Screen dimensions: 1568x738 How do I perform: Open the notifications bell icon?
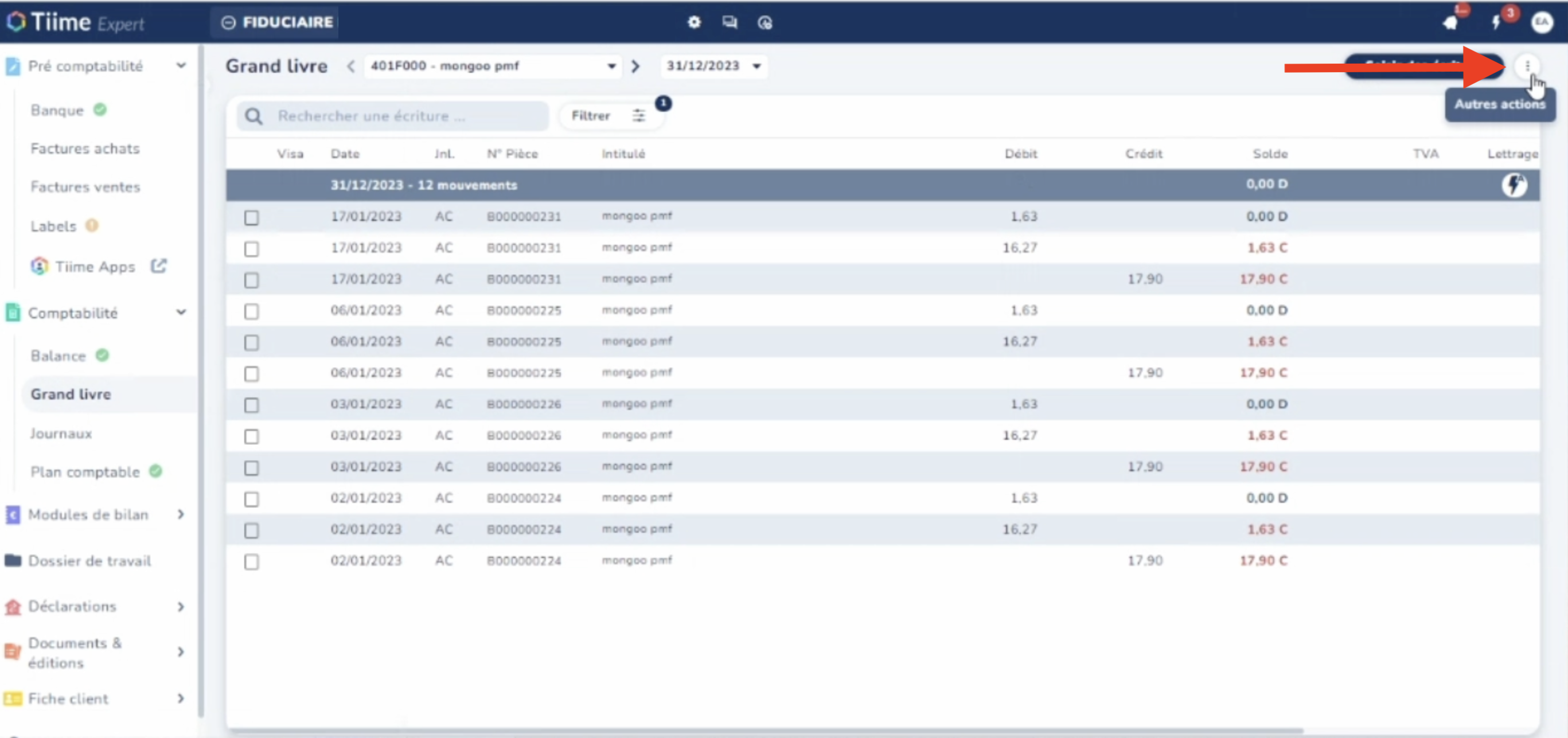[x=1451, y=22]
